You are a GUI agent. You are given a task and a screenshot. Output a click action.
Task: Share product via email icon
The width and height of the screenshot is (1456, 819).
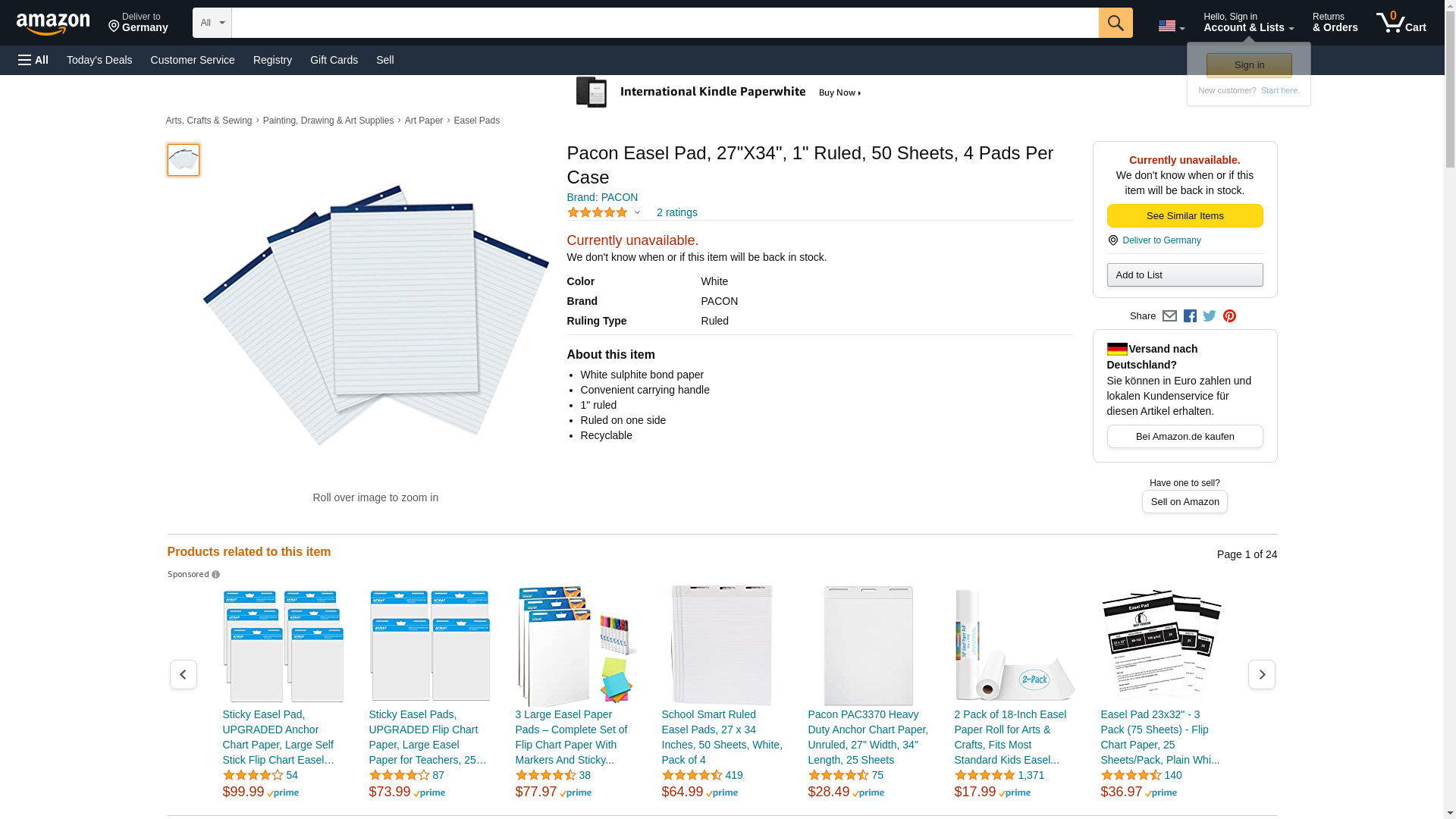click(1169, 316)
